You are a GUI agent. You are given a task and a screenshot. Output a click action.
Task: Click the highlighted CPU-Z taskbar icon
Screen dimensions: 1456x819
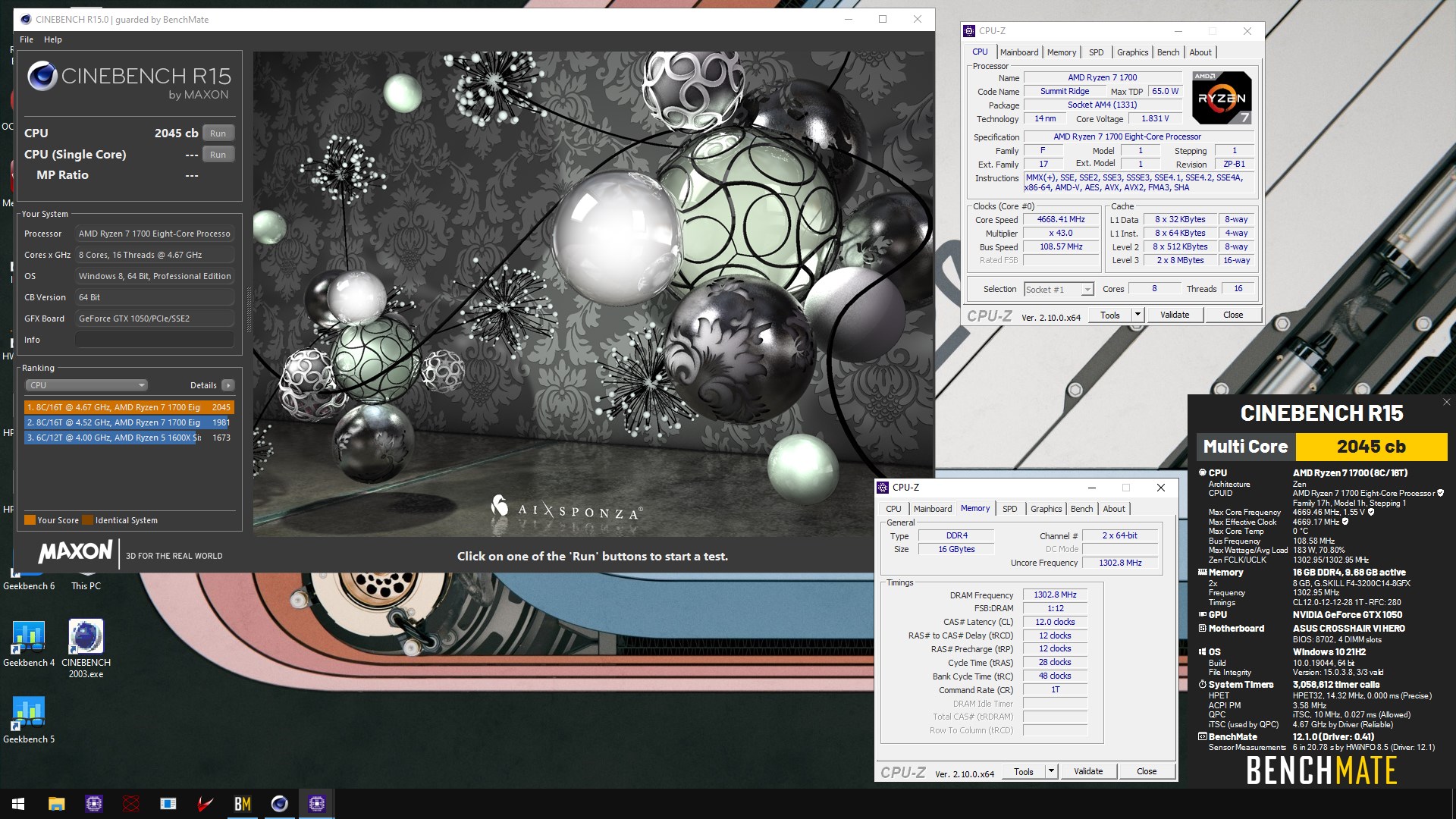[x=317, y=804]
